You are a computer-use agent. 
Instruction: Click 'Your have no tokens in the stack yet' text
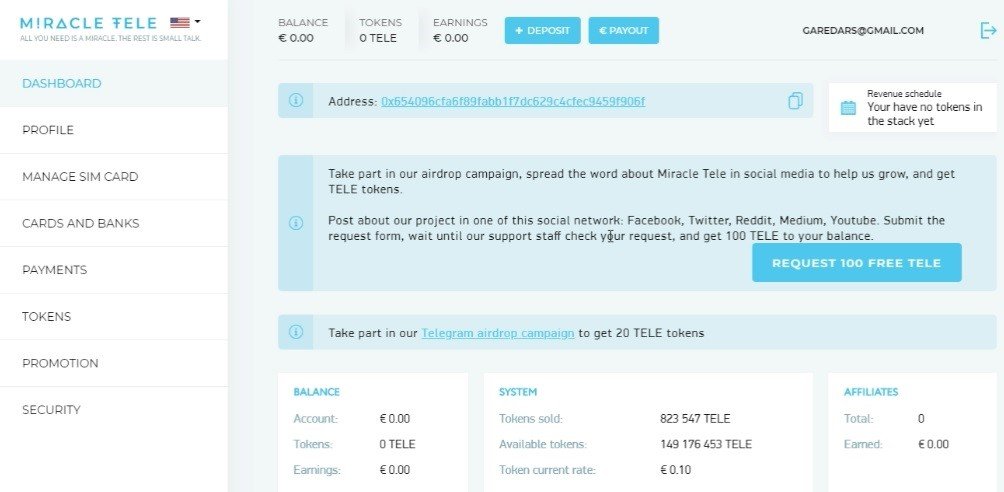pyautogui.click(x=925, y=114)
